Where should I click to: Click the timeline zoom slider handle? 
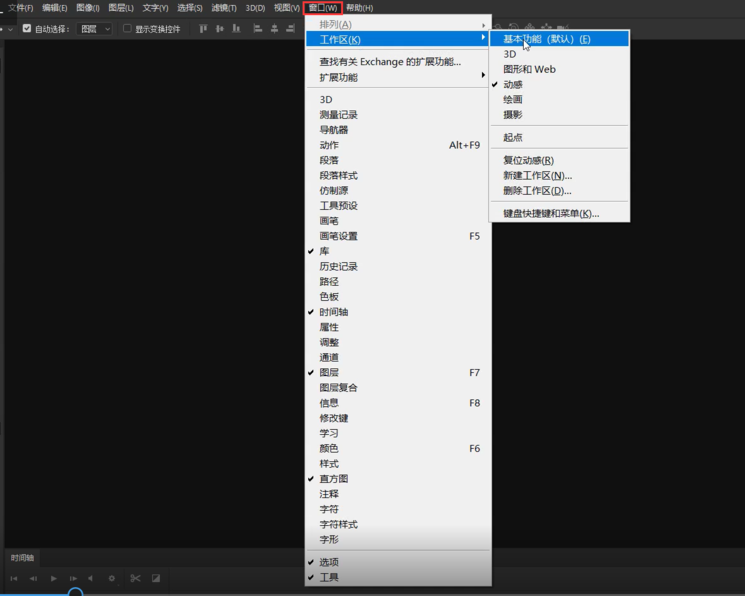[75, 592]
